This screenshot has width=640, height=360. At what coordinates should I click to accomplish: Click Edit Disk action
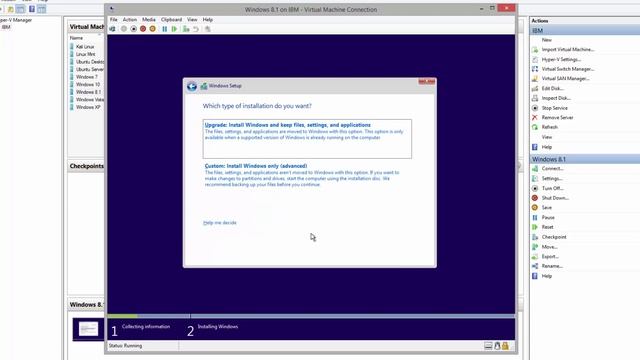pyautogui.click(x=553, y=89)
